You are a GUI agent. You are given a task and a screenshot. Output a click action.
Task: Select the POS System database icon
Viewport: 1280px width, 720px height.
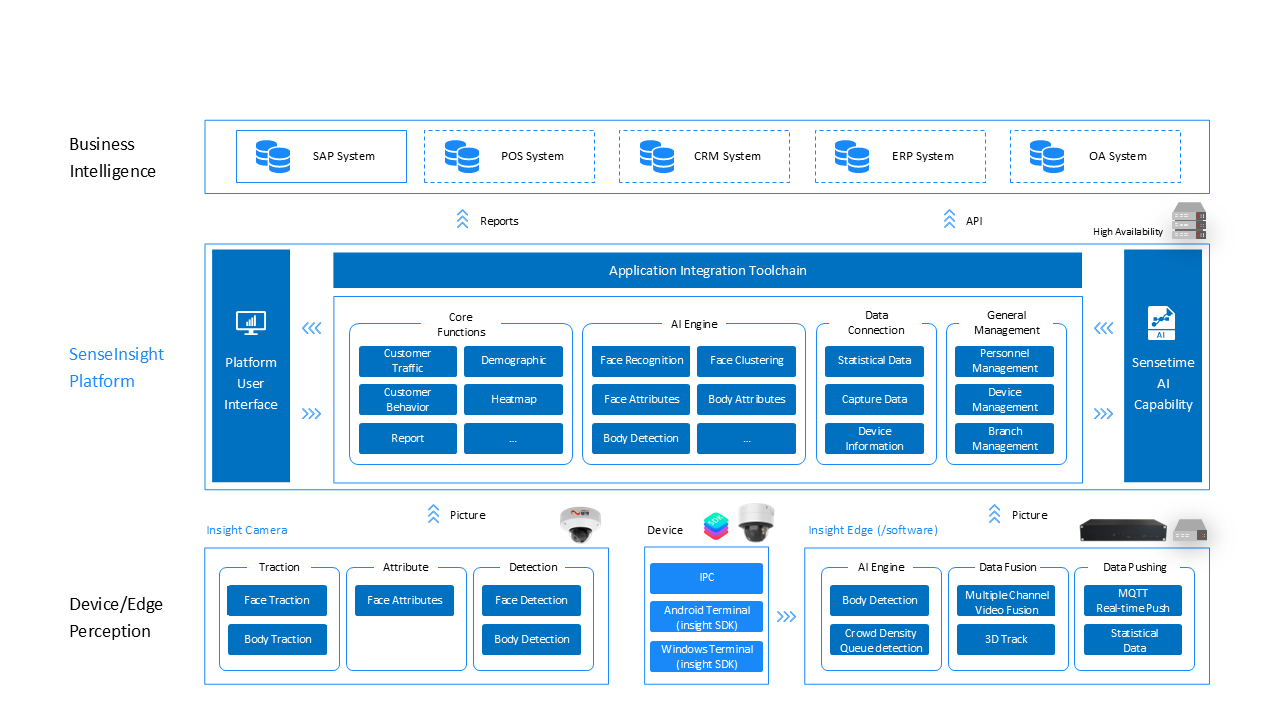pyautogui.click(x=461, y=156)
